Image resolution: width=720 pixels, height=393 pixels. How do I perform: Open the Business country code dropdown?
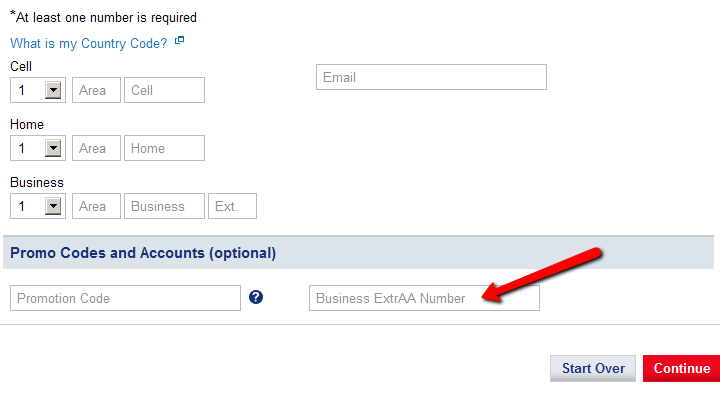tap(53, 206)
